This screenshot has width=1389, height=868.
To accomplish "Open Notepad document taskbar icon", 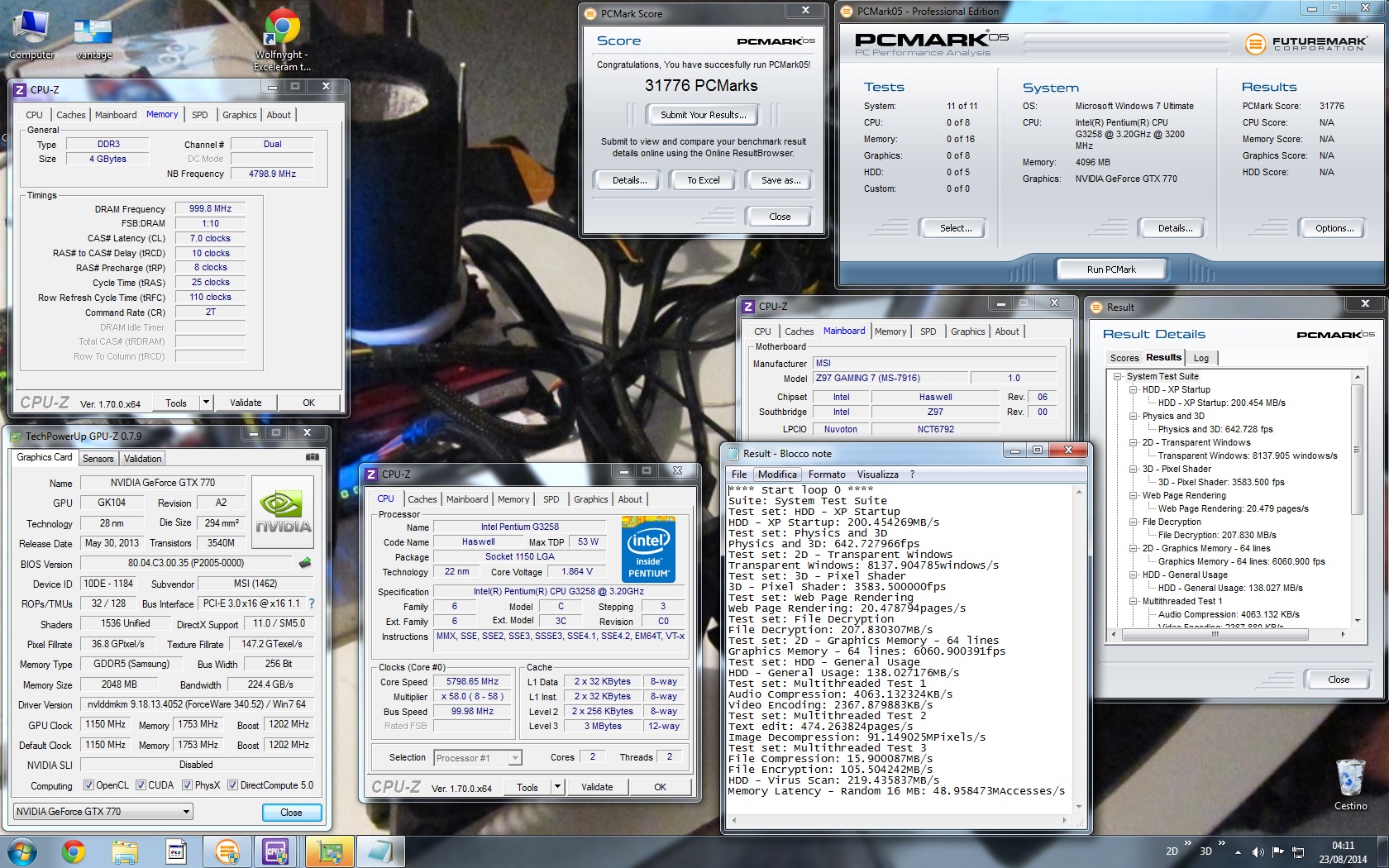I will pos(176,851).
